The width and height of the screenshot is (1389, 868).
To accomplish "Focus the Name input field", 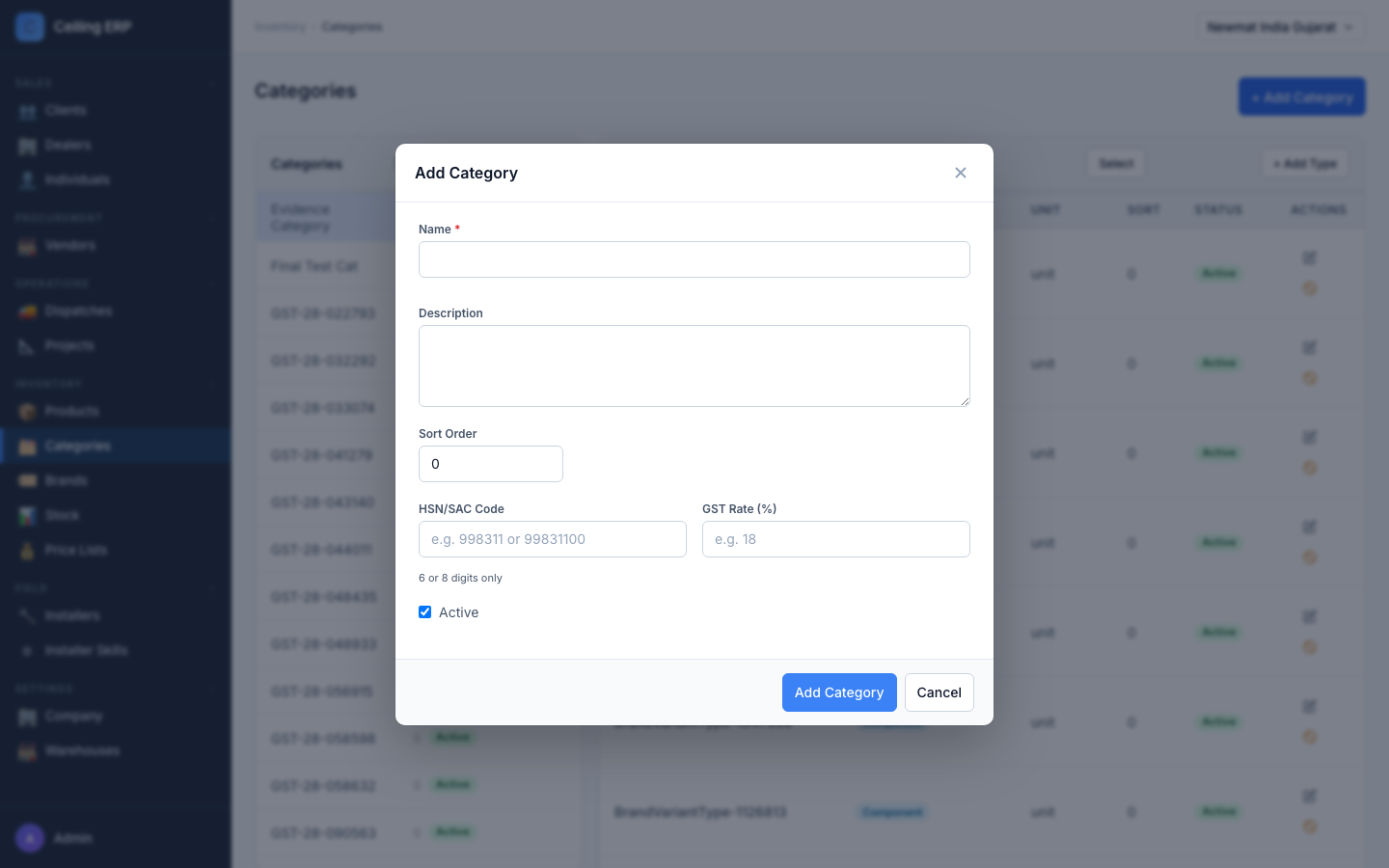I will click(x=694, y=259).
